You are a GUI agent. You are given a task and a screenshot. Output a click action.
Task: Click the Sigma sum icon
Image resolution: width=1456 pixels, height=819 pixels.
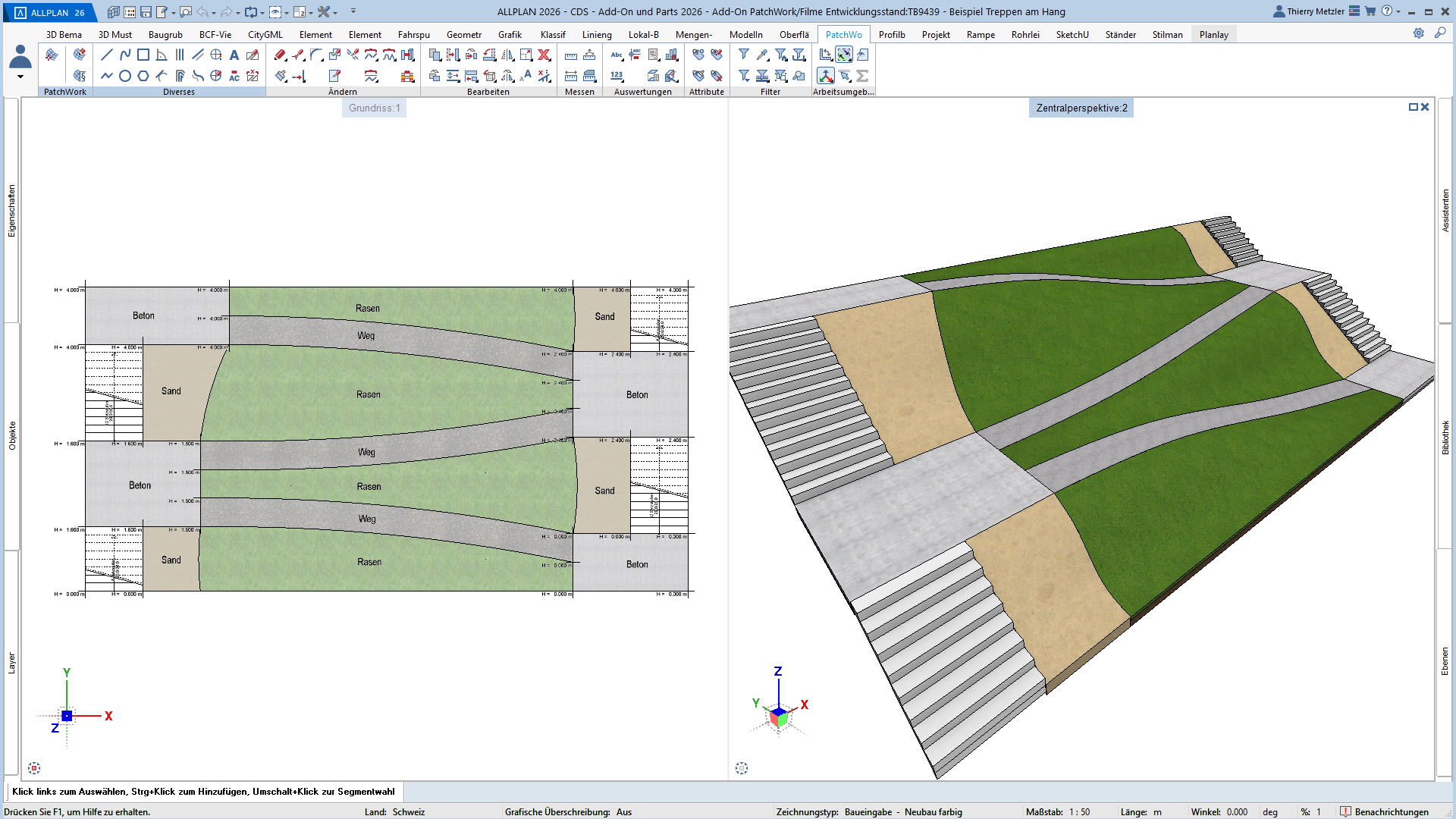pyautogui.click(x=862, y=76)
